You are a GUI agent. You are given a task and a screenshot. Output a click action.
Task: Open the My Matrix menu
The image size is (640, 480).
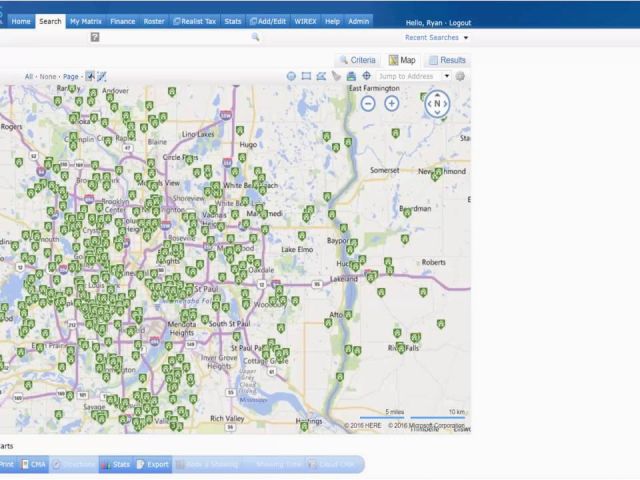pos(86,21)
